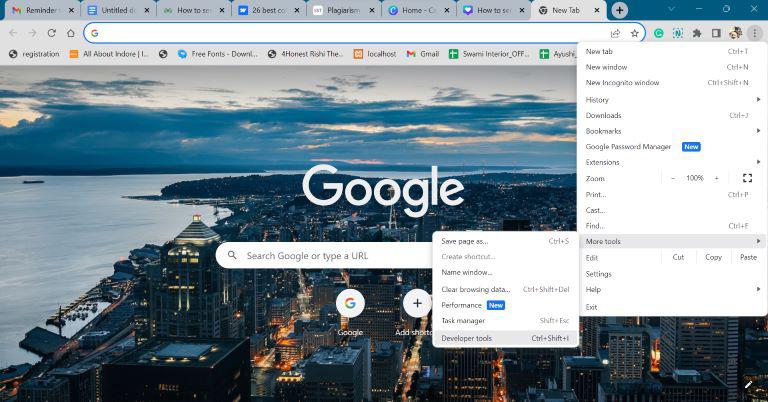Select New window from the menu

672,67
